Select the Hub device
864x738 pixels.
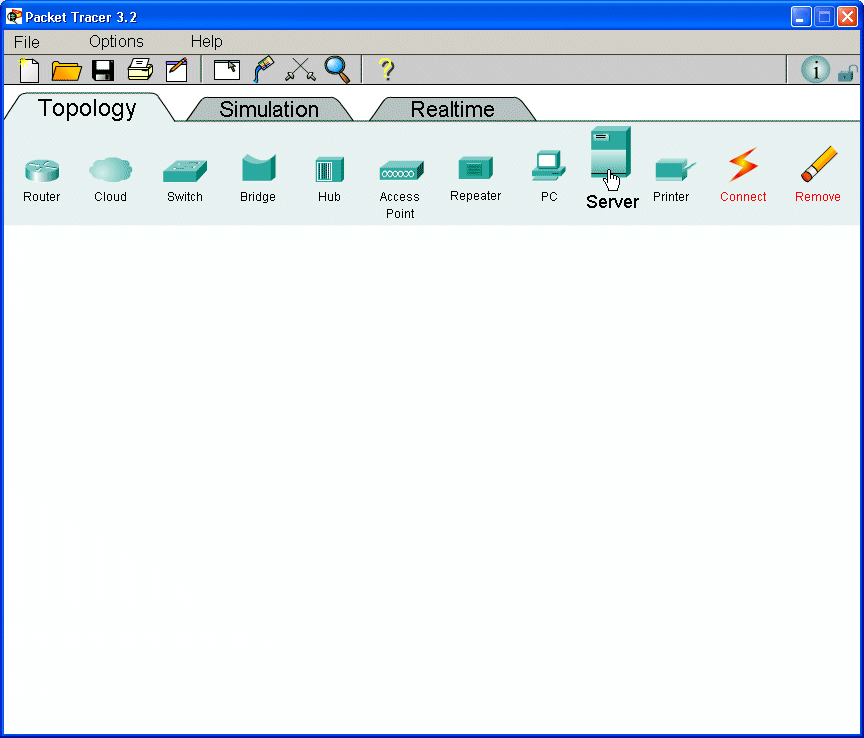click(330, 180)
